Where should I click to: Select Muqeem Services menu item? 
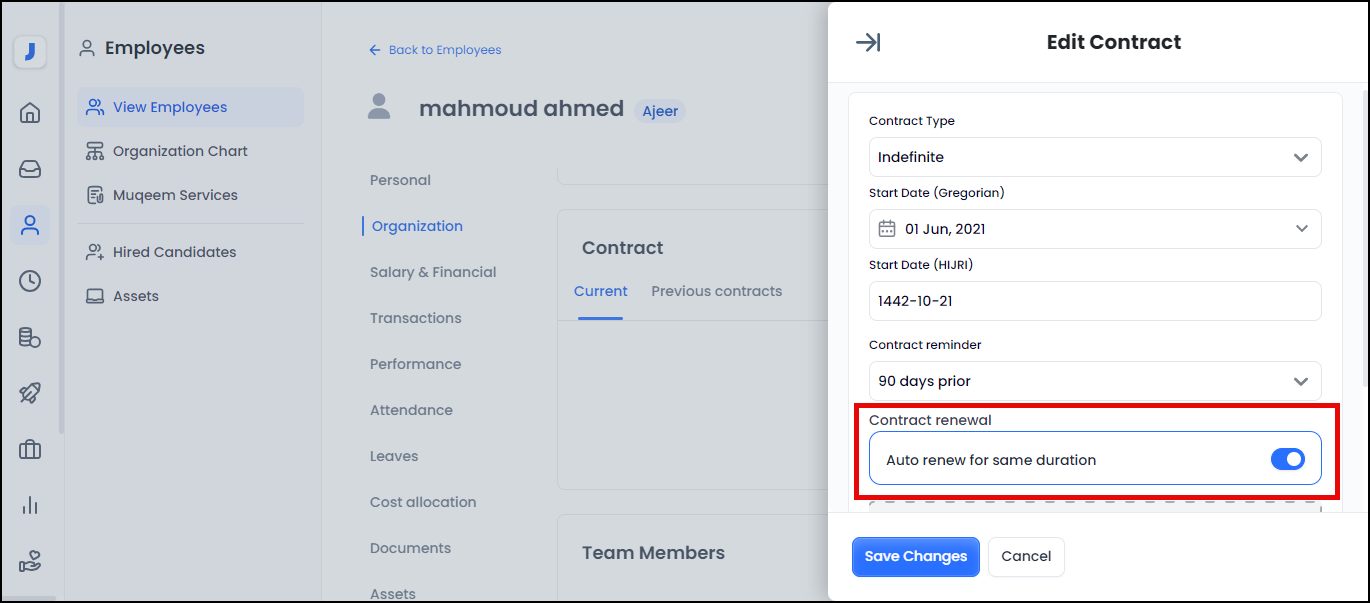175,195
